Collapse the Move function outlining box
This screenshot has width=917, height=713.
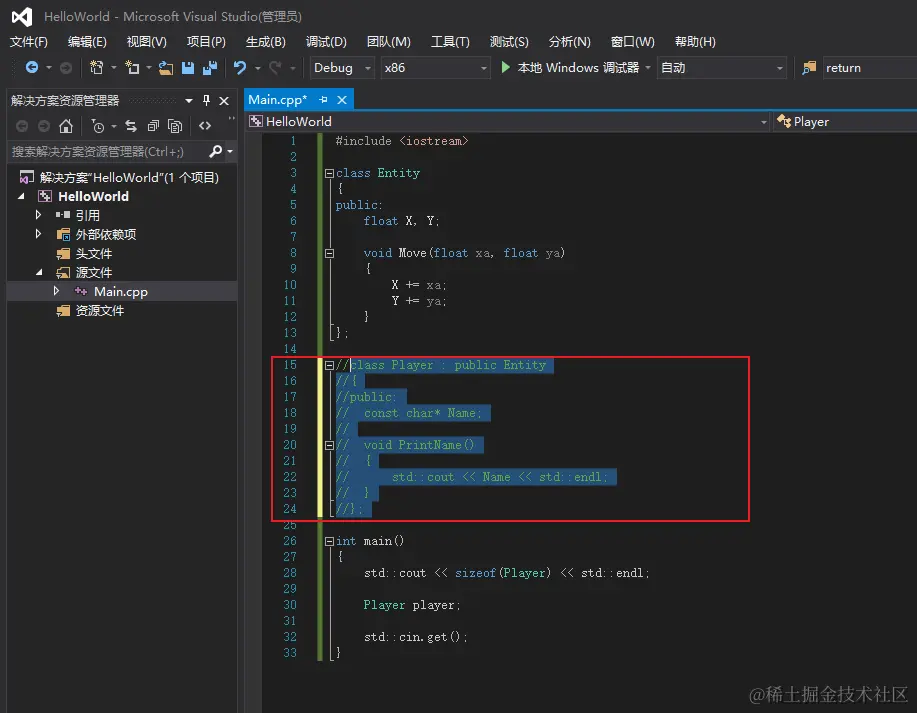point(329,253)
